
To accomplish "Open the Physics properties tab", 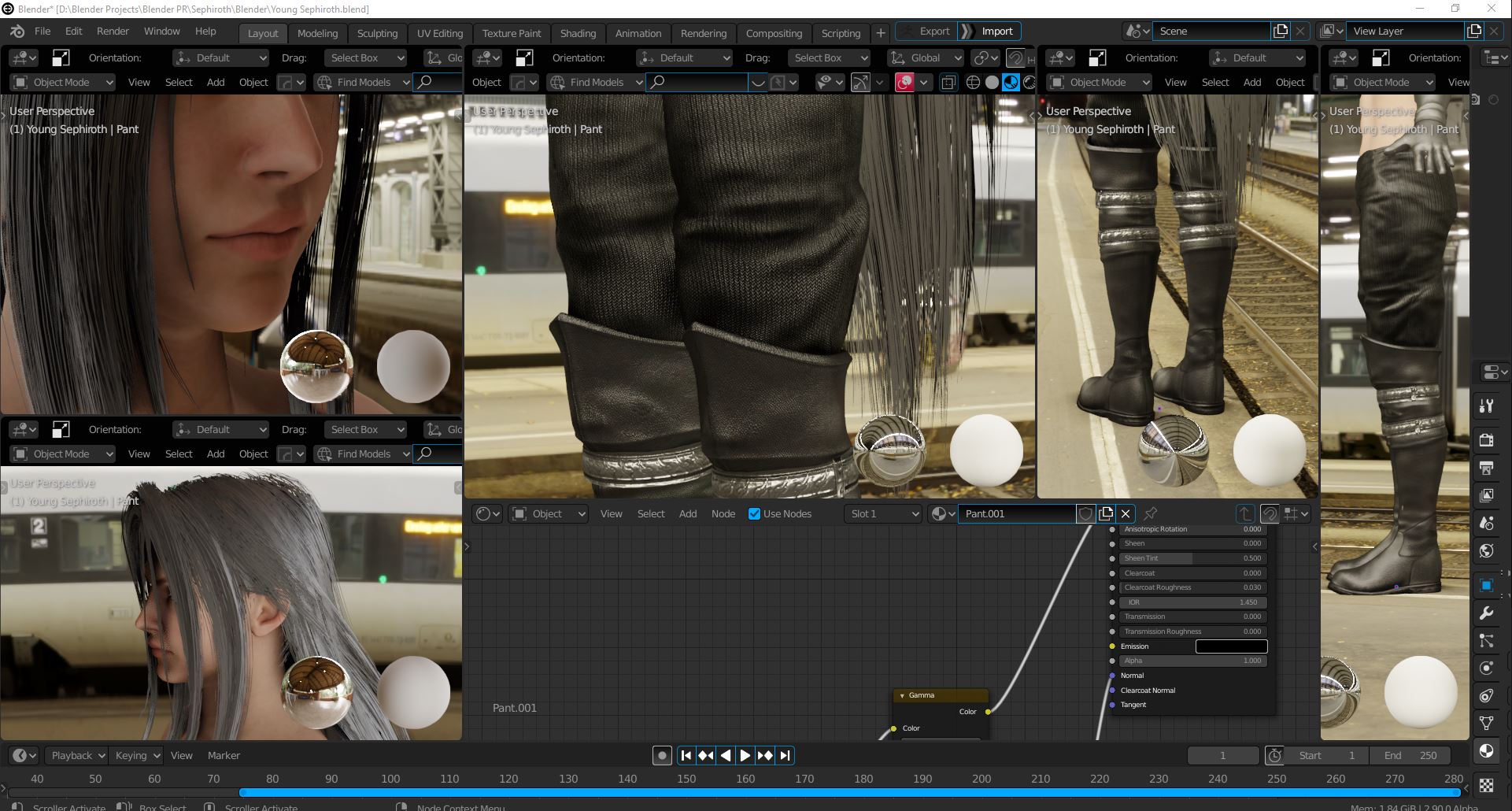I will 1486,668.
